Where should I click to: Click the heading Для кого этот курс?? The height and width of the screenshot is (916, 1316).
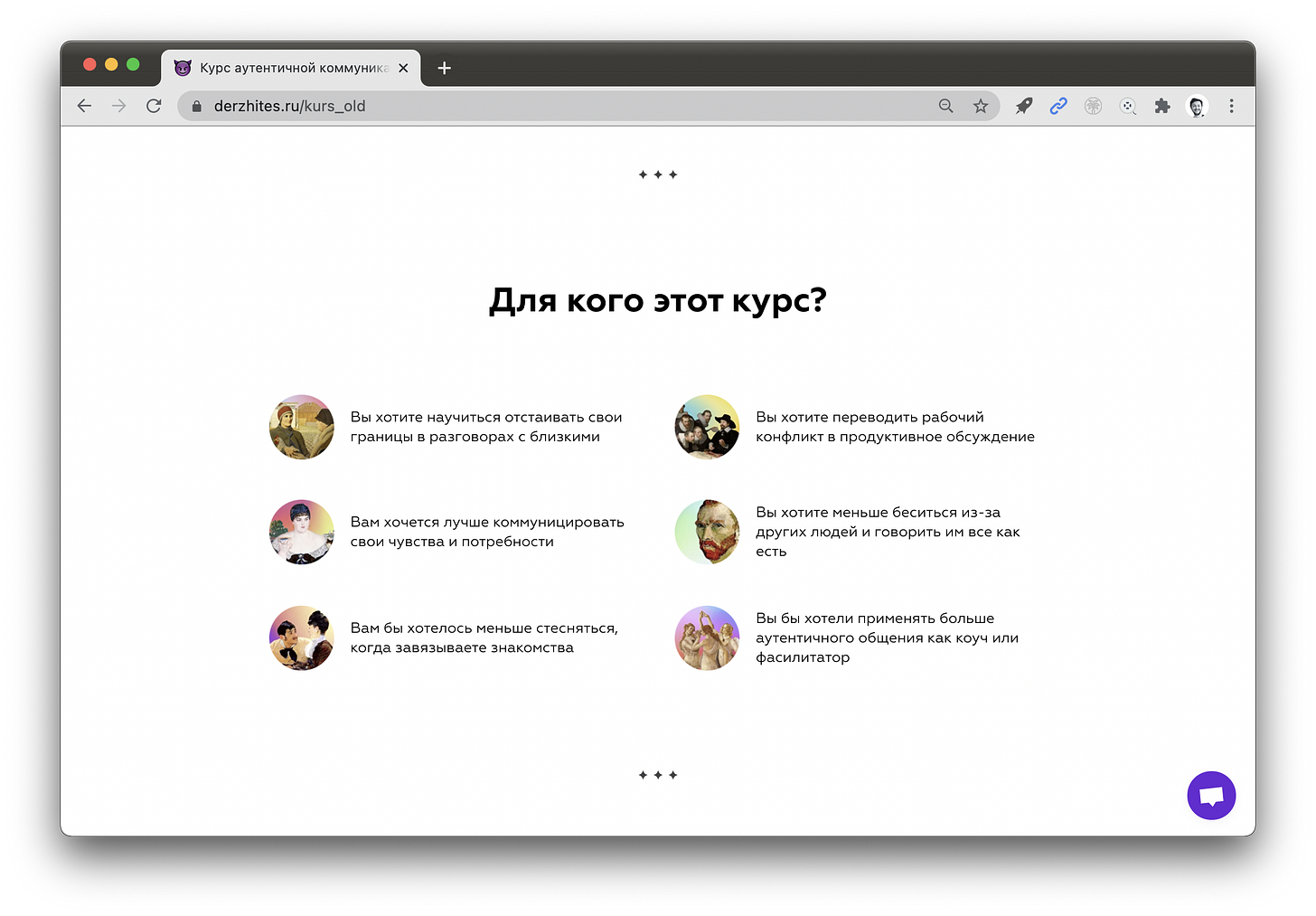click(658, 300)
